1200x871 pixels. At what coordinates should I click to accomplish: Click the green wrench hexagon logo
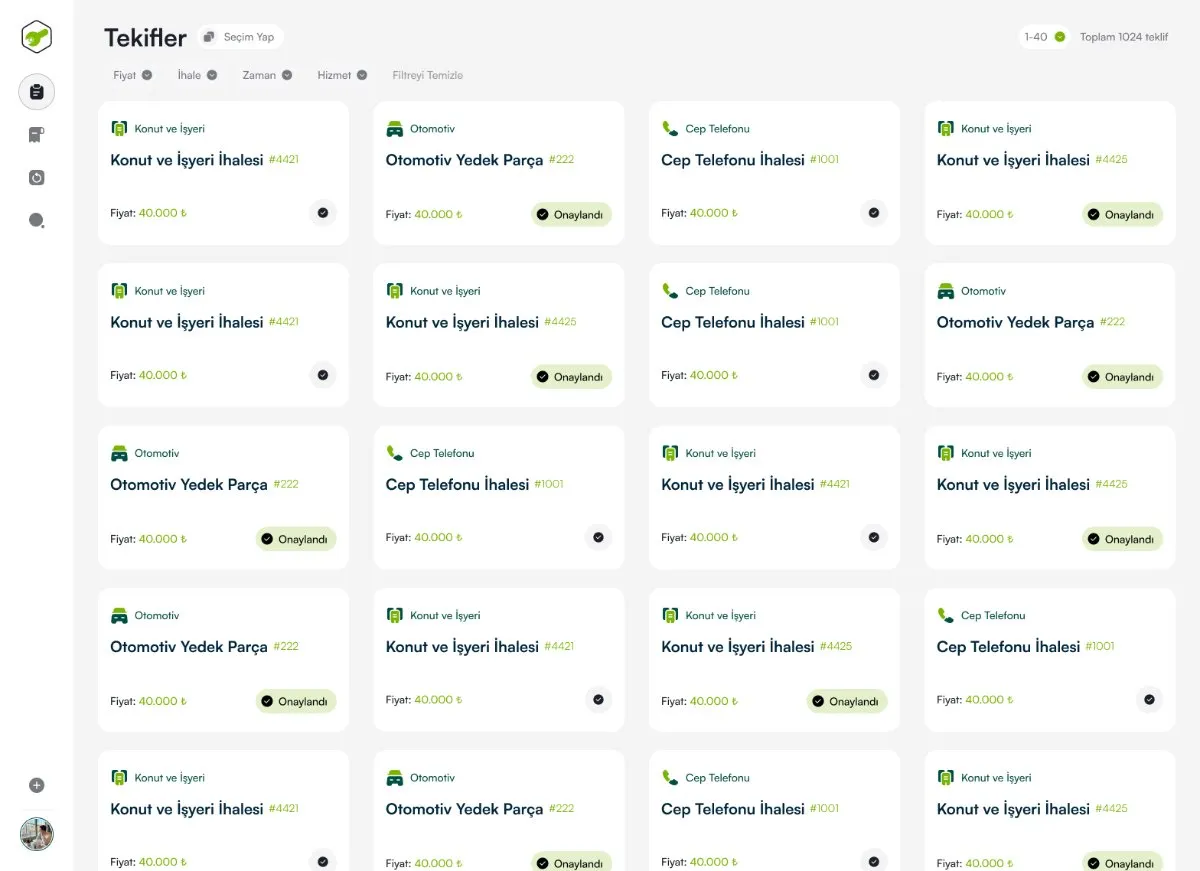tap(37, 37)
